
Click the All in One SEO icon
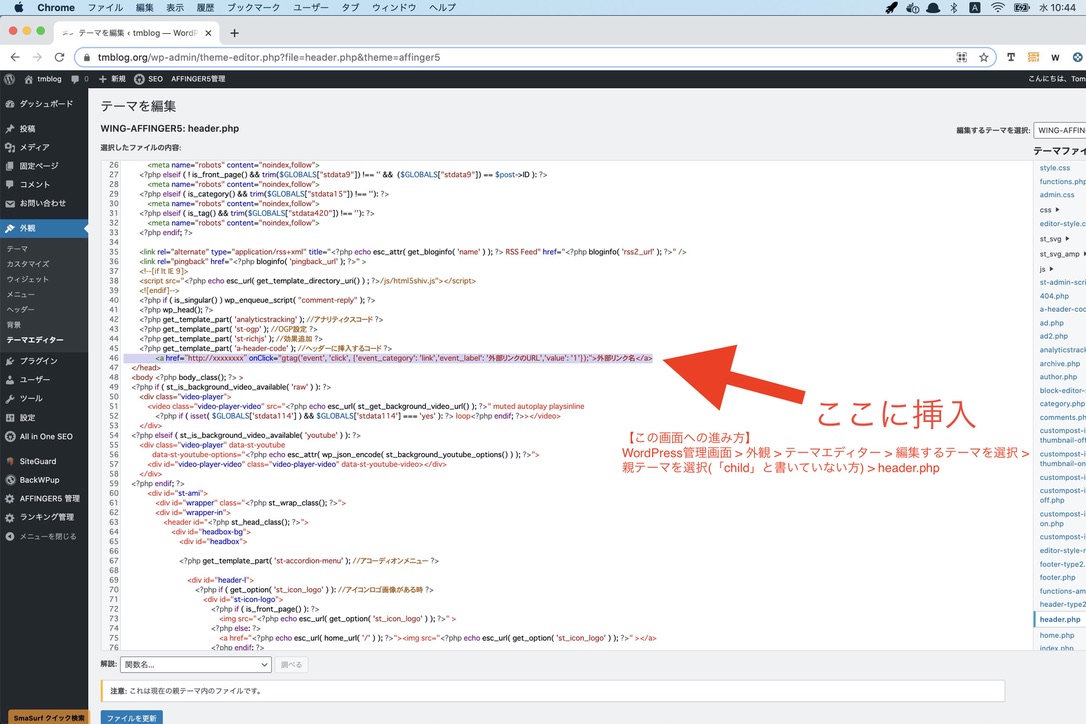click(x=10, y=437)
